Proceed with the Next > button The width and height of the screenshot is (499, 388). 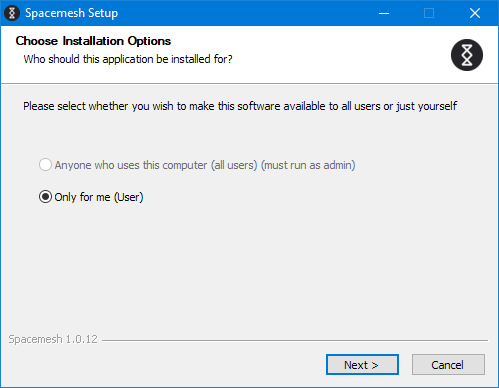(x=362, y=365)
